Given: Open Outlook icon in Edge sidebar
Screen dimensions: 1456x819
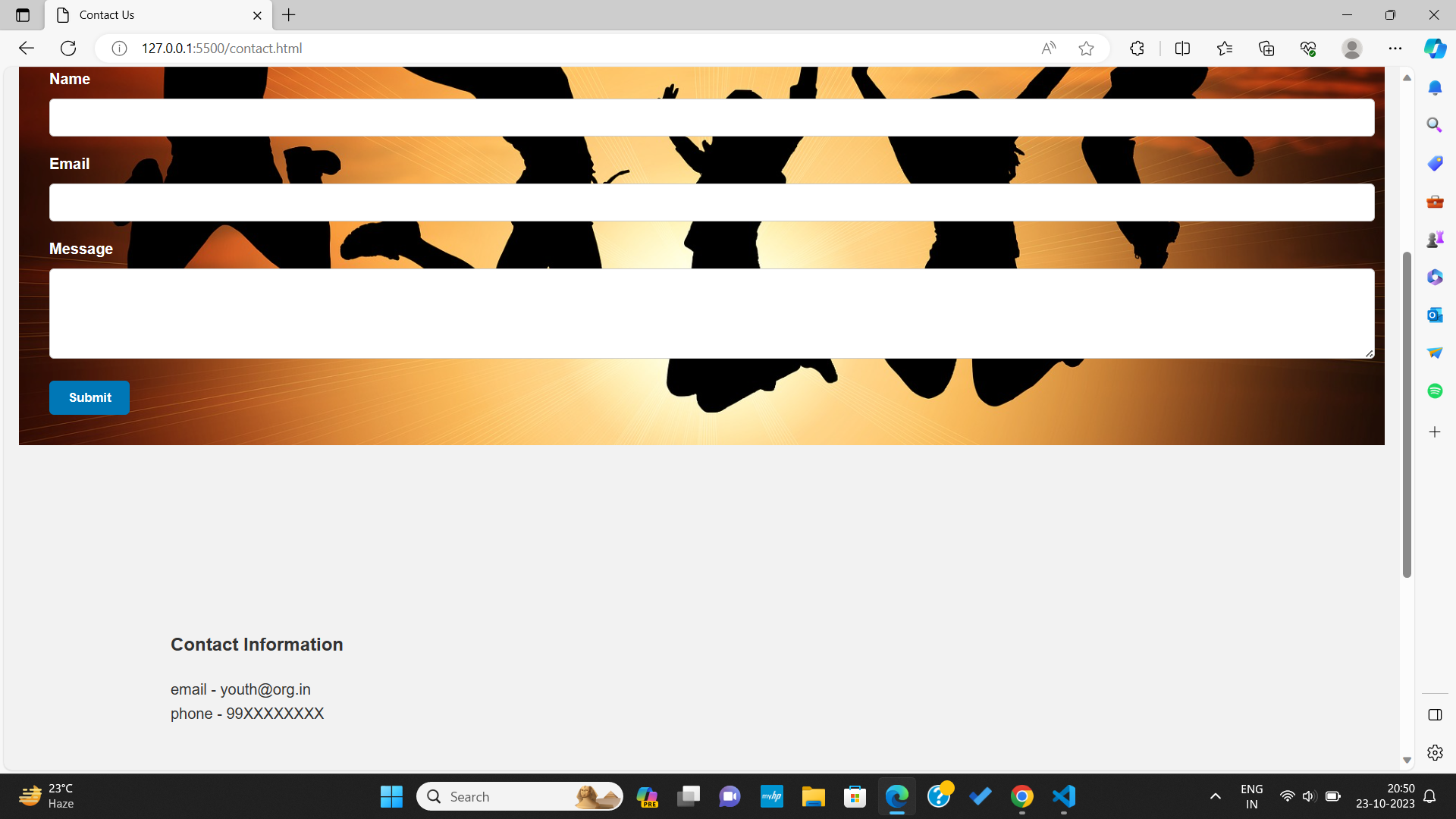Looking at the screenshot, I should click(1435, 315).
